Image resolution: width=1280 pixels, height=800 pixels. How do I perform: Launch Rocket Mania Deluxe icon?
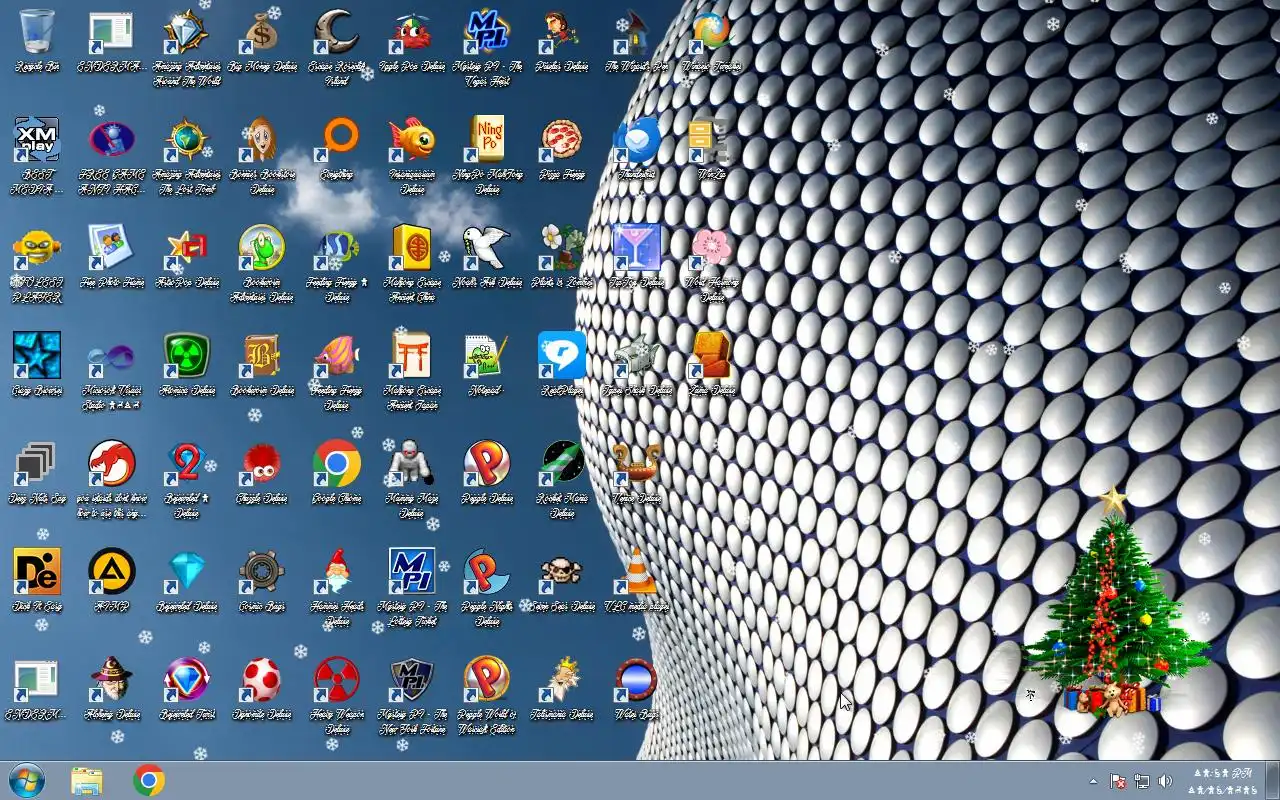coord(562,464)
